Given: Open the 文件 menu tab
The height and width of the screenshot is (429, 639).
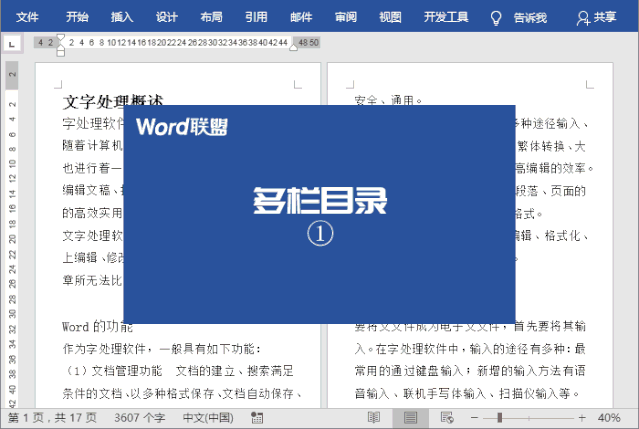Looking at the screenshot, I should 27,17.
